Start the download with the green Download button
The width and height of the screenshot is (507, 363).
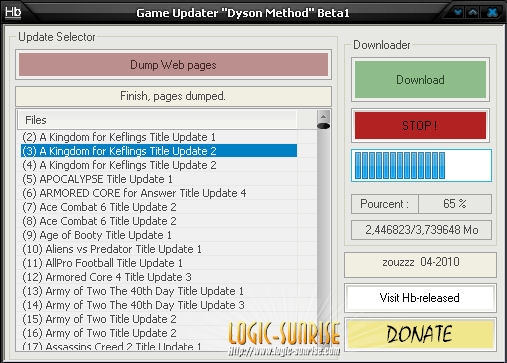420,80
